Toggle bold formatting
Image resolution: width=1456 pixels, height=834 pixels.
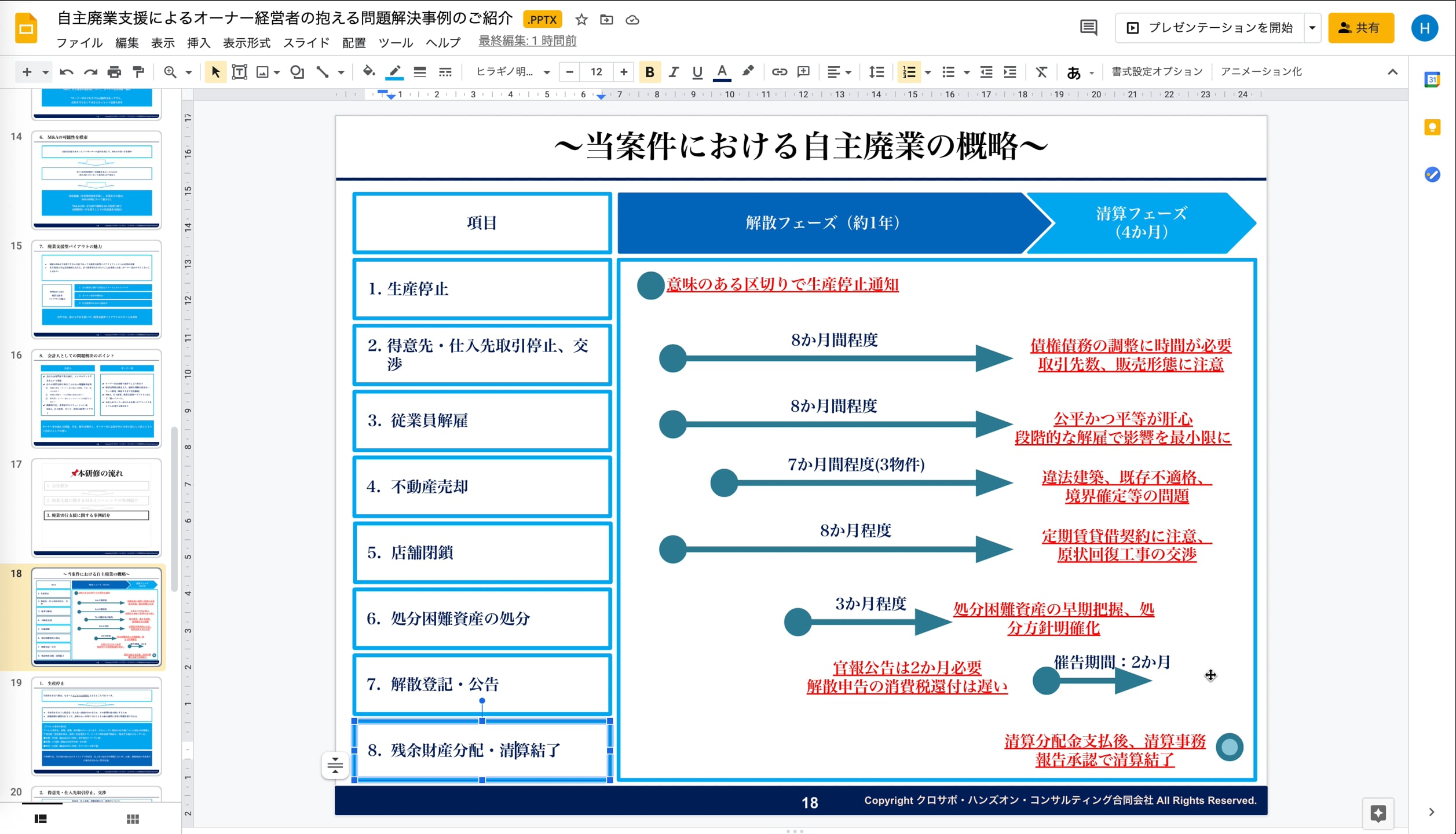pos(650,72)
